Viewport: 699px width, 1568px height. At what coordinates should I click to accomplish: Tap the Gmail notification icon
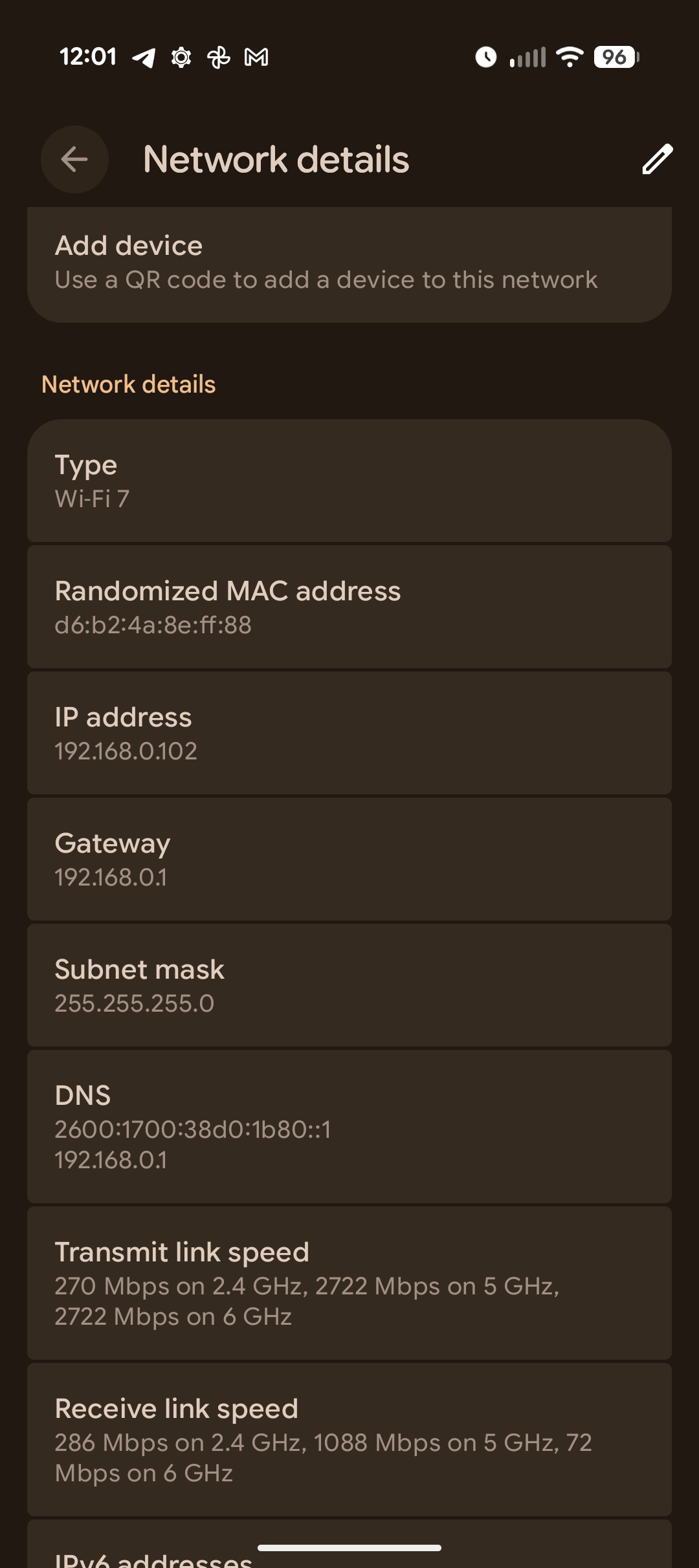256,58
